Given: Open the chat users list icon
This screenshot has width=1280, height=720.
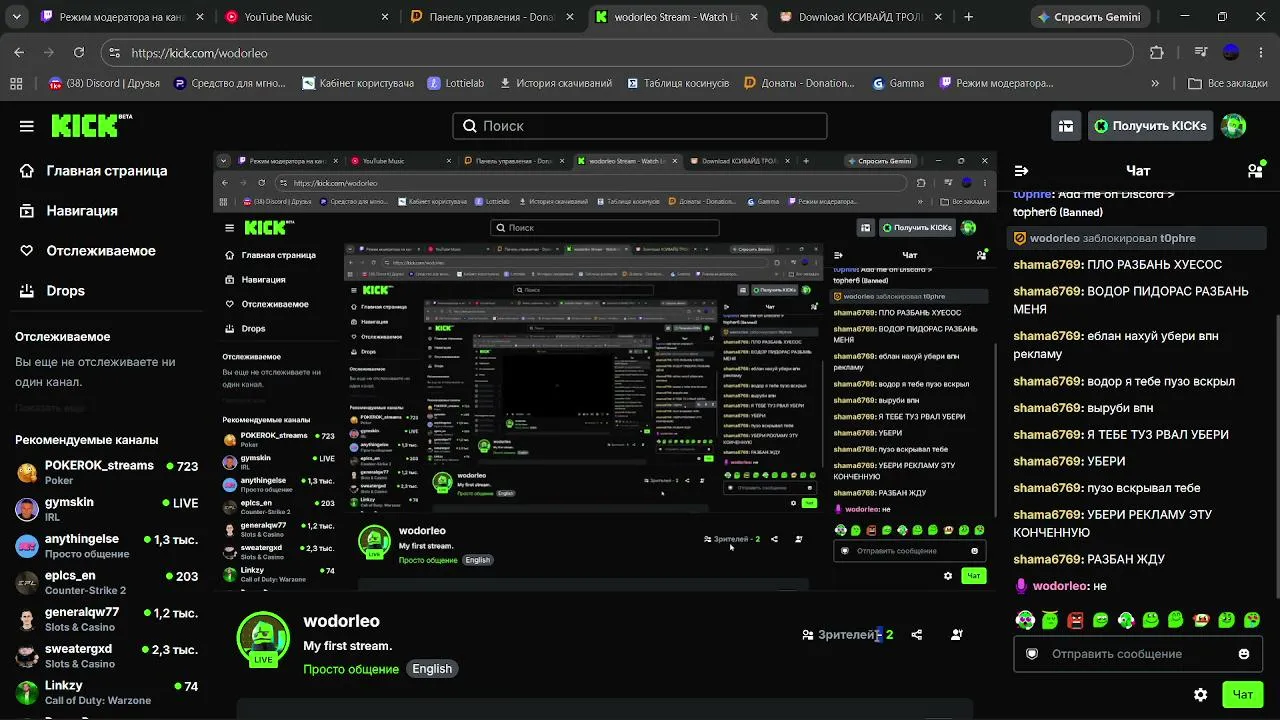Looking at the screenshot, I should 1256,171.
